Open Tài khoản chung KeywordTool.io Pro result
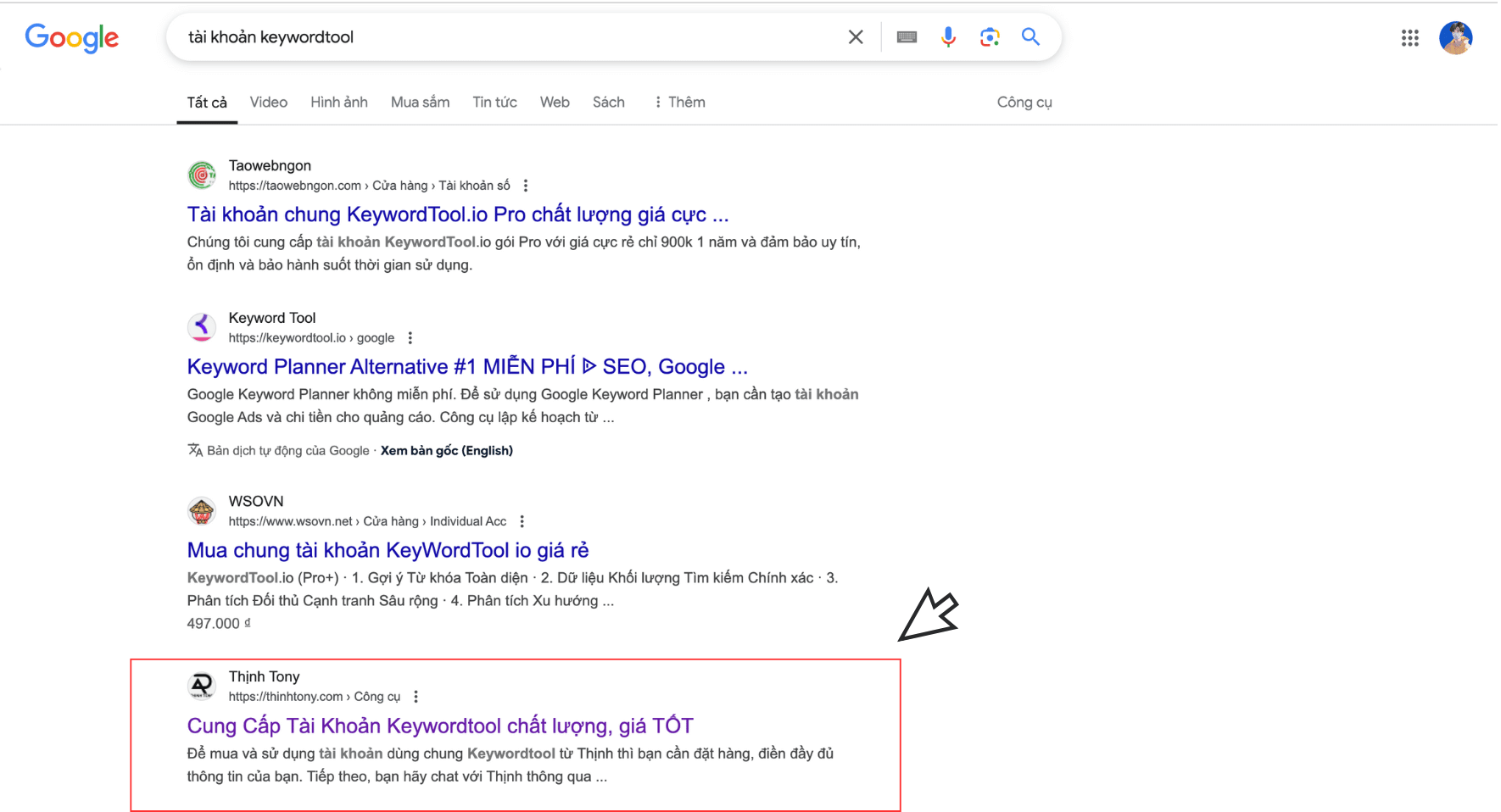This screenshot has width=1501, height=812. click(x=458, y=214)
